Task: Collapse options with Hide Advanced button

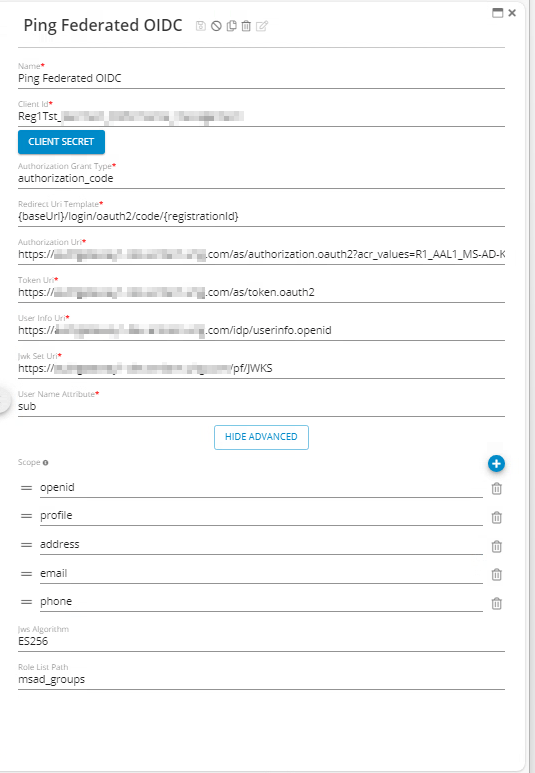Action: (x=261, y=437)
